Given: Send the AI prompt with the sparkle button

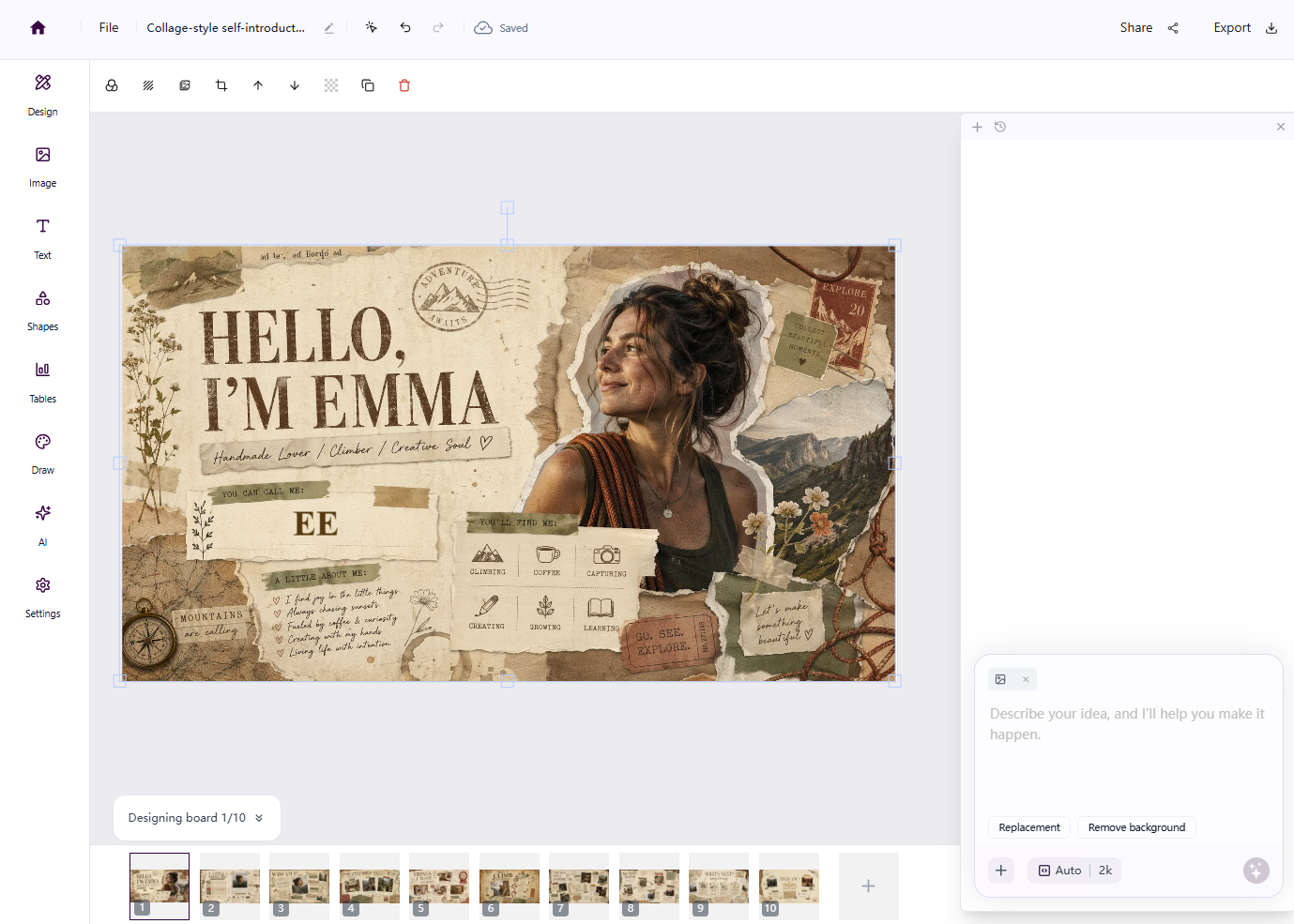Looking at the screenshot, I should 1256,871.
